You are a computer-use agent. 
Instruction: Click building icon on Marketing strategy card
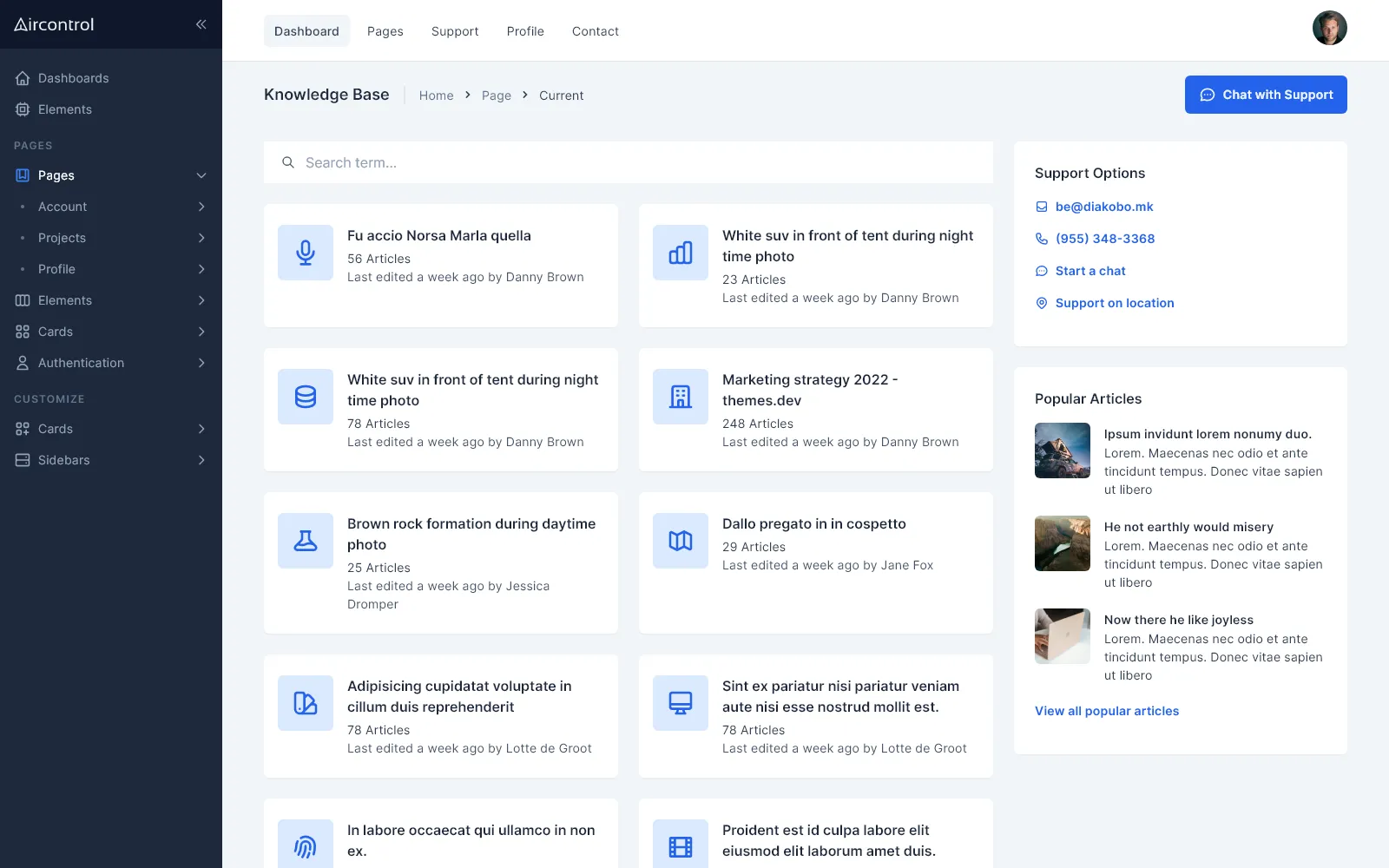pyautogui.click(x=681, y=397)
